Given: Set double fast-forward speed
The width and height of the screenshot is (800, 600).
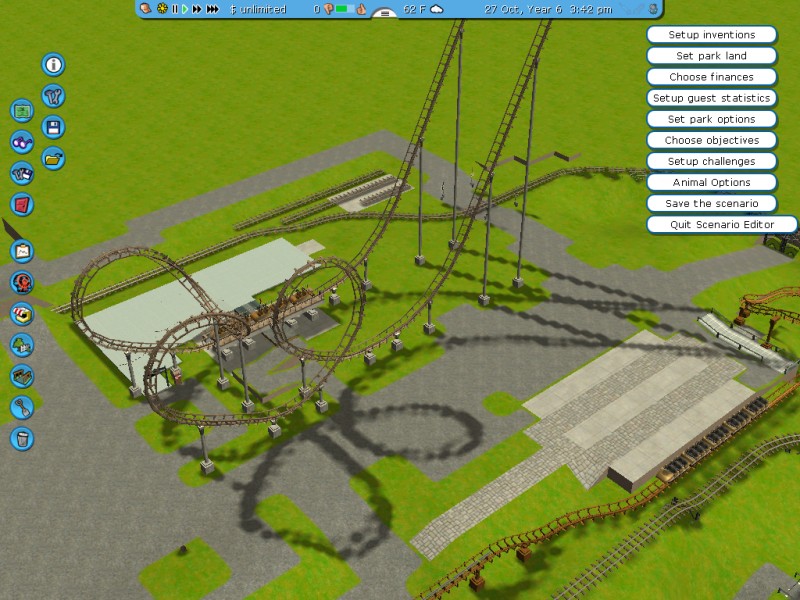Looking at the screenshot, I should pos(197,9).
